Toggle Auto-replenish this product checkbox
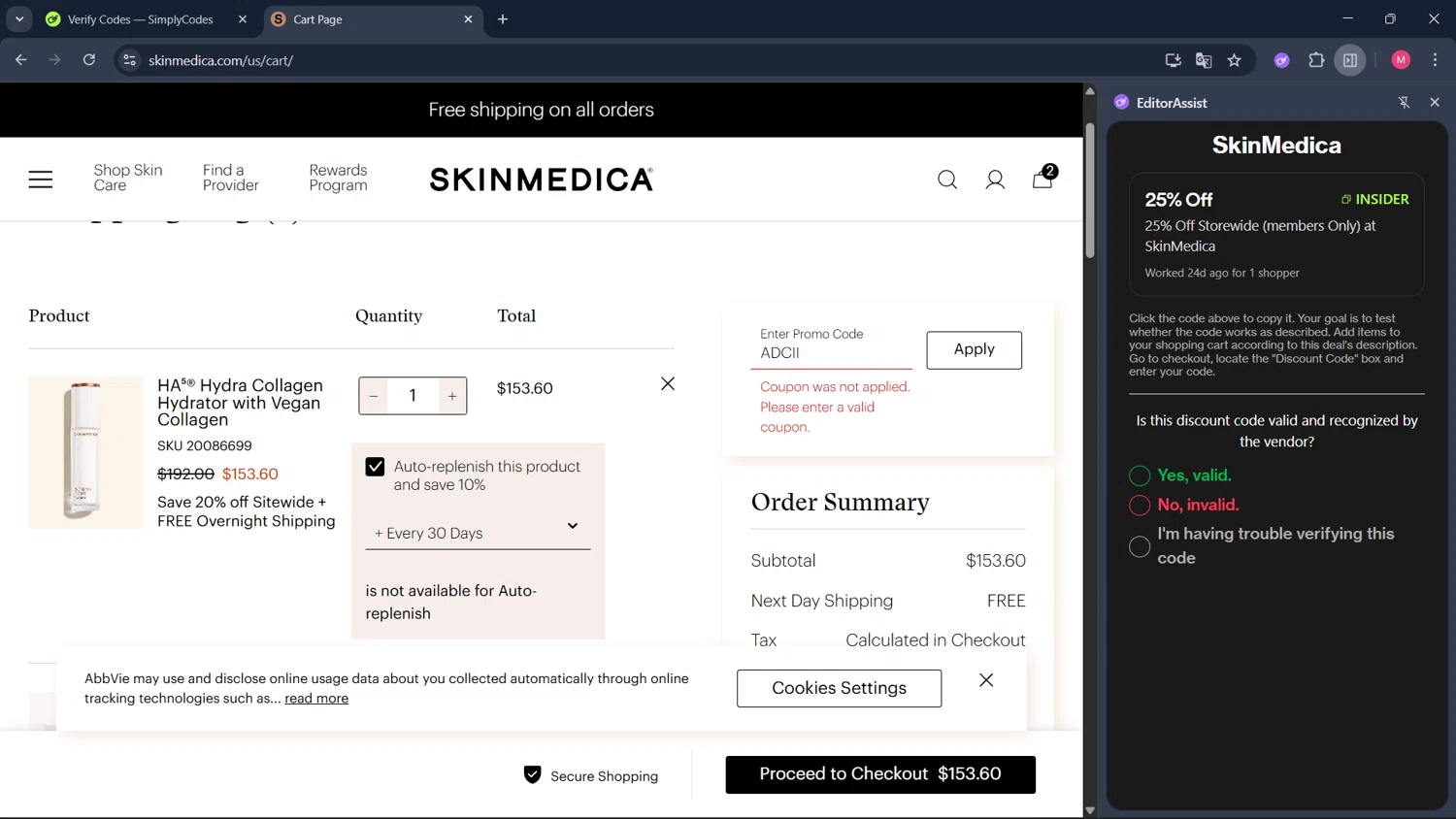Image resolution: width=1456 pixels, height=819 pixels. [376, 467]
